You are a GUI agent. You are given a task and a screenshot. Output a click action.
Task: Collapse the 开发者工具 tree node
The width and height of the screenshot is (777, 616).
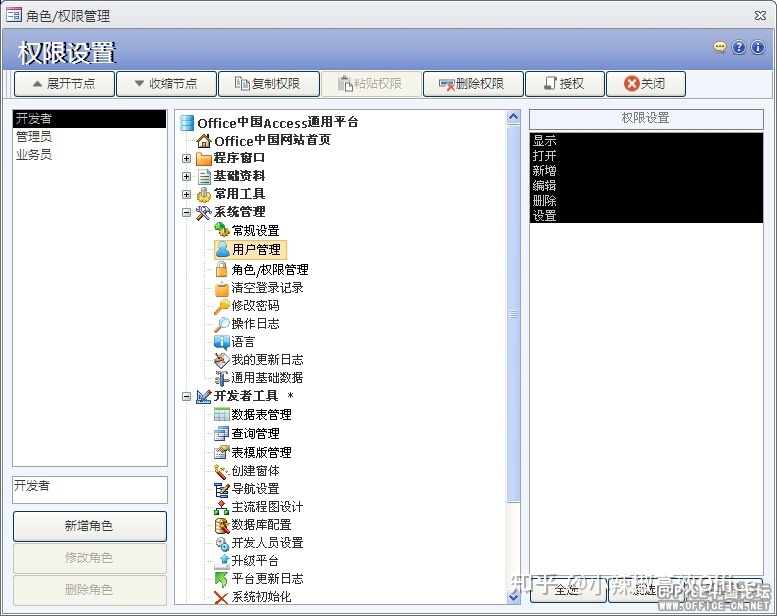(x=186, y=396)
